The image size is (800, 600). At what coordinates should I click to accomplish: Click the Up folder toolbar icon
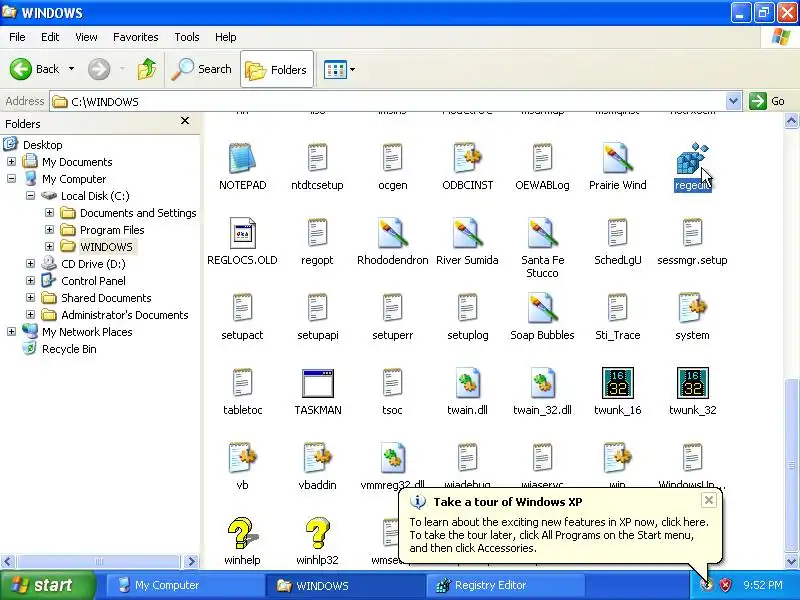point(147,69)
